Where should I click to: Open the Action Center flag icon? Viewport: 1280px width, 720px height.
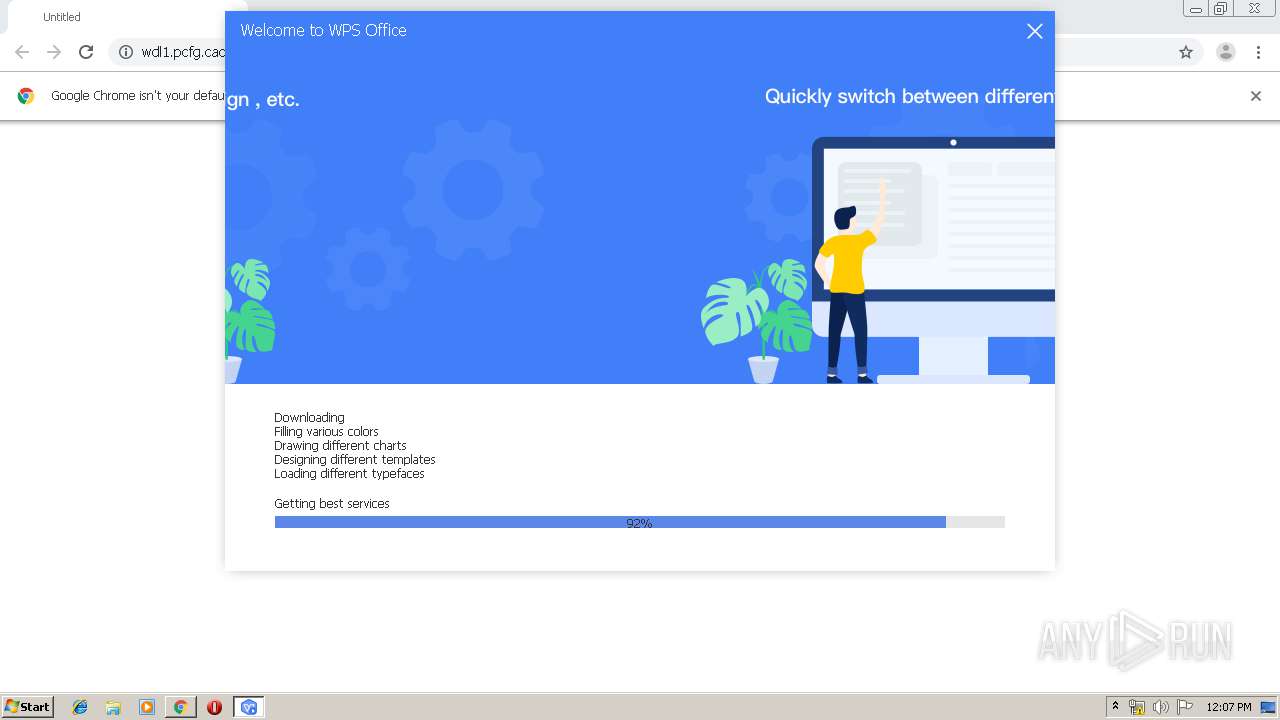(1185, 707)
